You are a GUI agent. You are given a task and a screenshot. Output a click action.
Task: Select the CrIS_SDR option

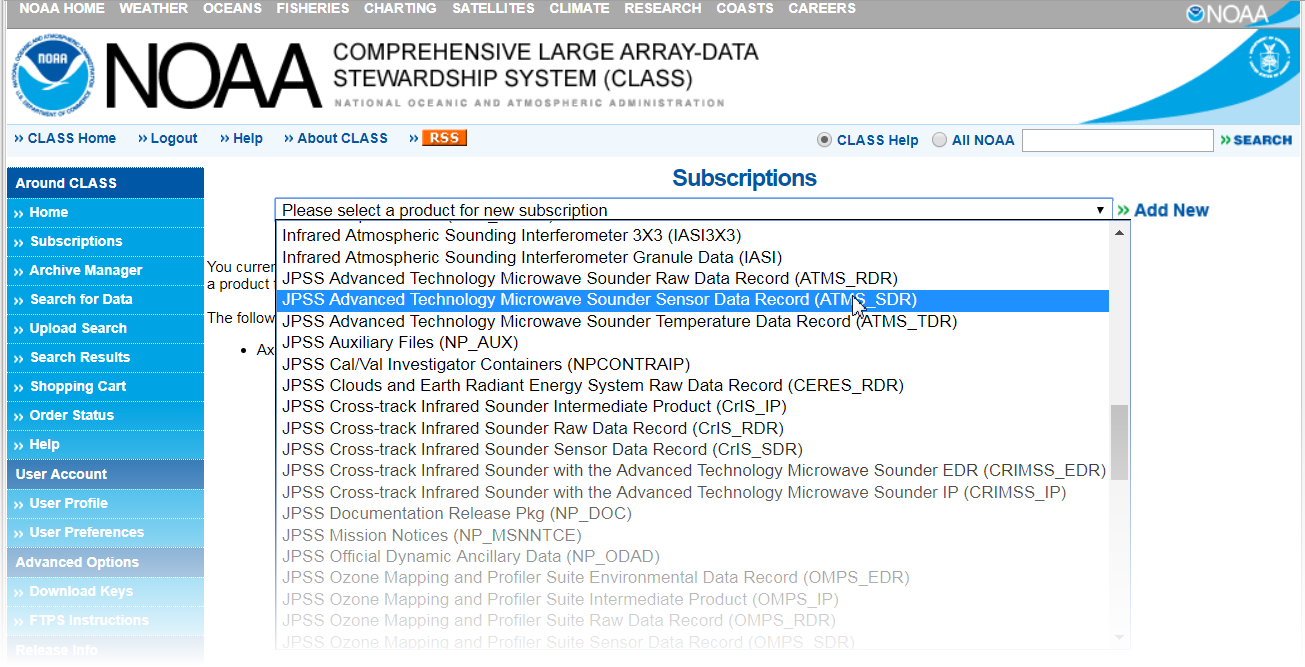click(692, 449)
